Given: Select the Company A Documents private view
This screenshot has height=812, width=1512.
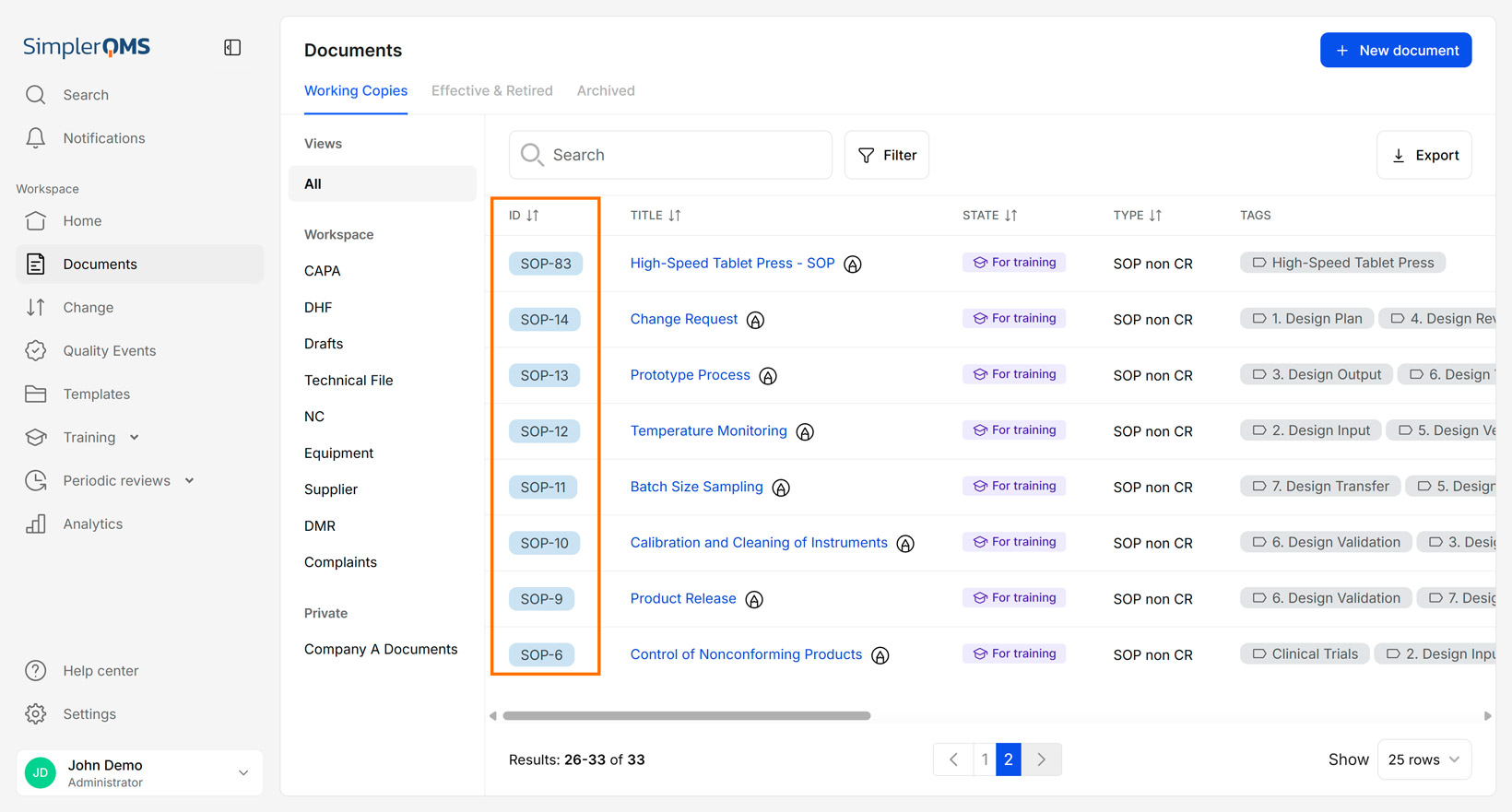Looking at the screenshot, I should [381, 650].
